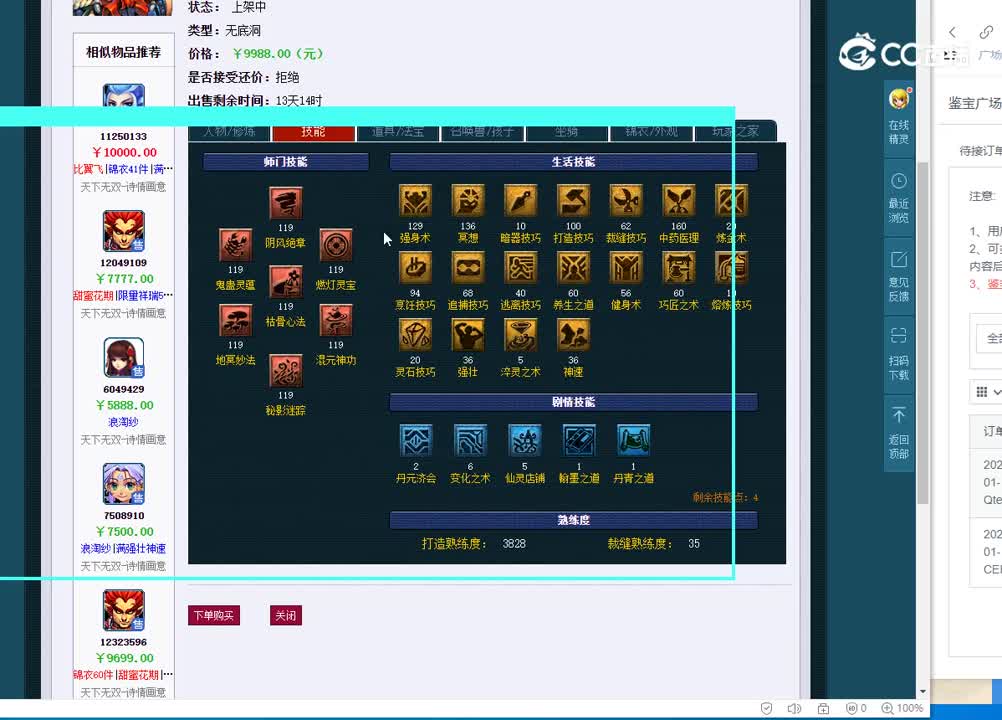This screenshot has width=1002, height=720.
Task: Select the 淬灵之术 skill icon
Action: 520,335
